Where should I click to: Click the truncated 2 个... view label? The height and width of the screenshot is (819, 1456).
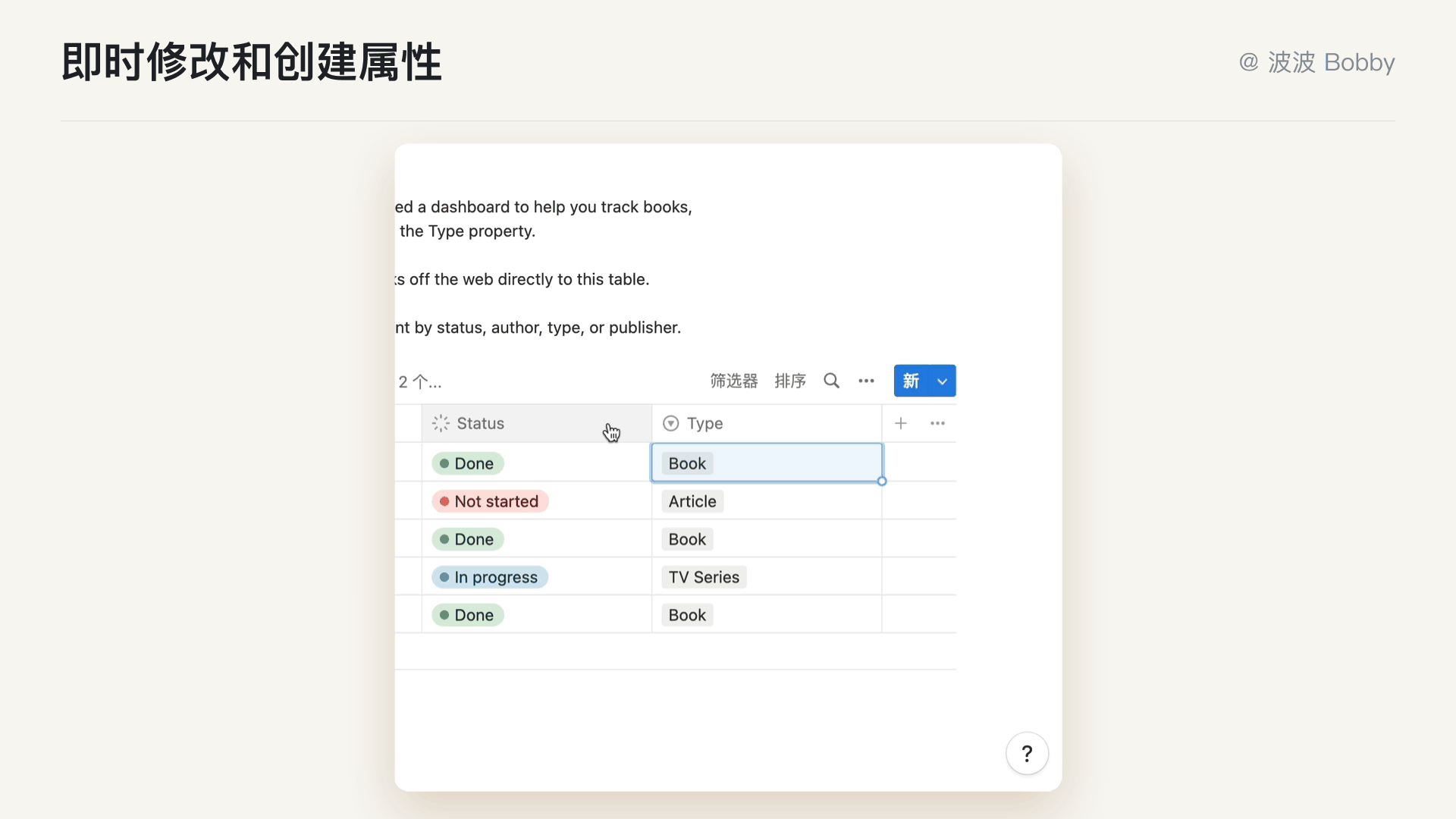[420, 381]
